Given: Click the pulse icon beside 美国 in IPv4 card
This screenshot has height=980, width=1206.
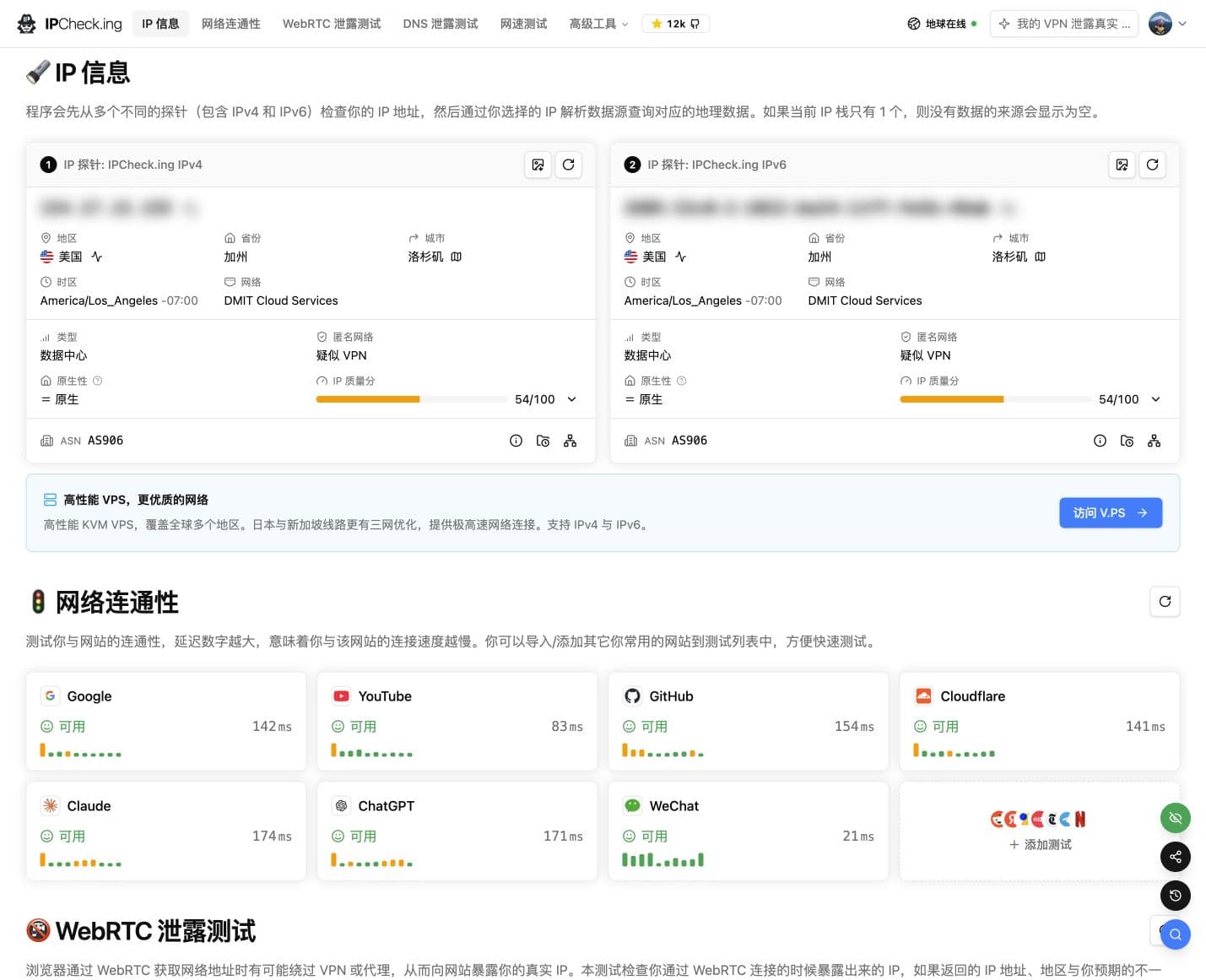Looking at the screenshot, I should pyautogui.click(x=96, y=257).
